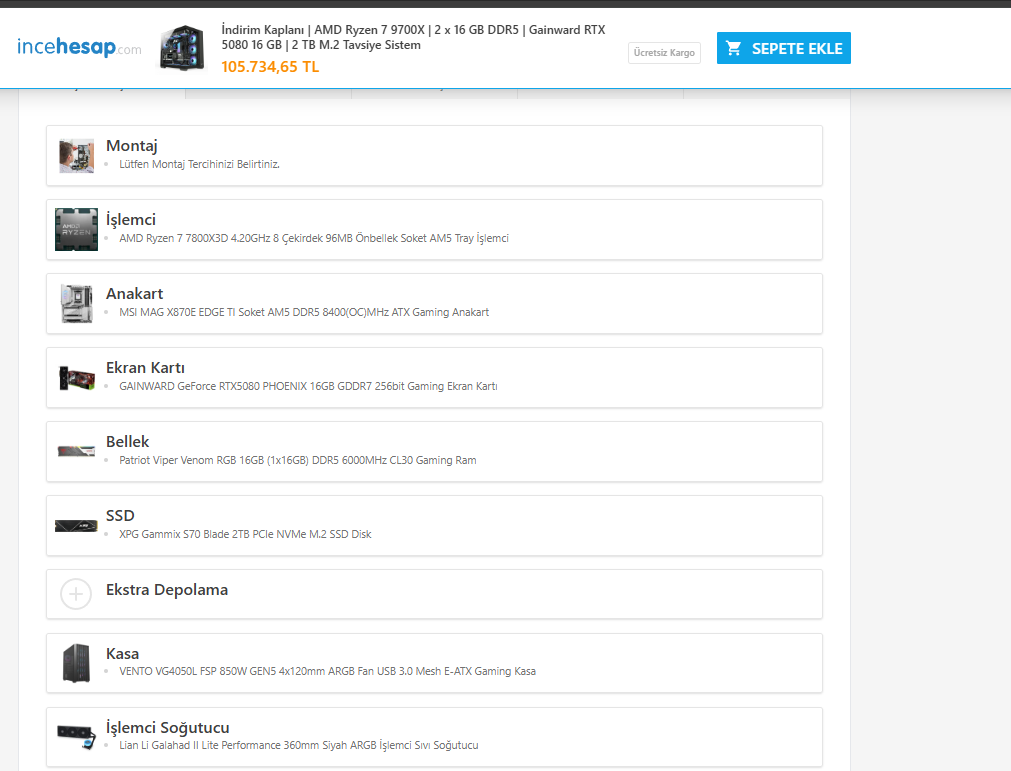Add system to cart with SEPETE EKLE
Image resolution: width=1011 pixels, height=771 pixels.
[783, 48]
